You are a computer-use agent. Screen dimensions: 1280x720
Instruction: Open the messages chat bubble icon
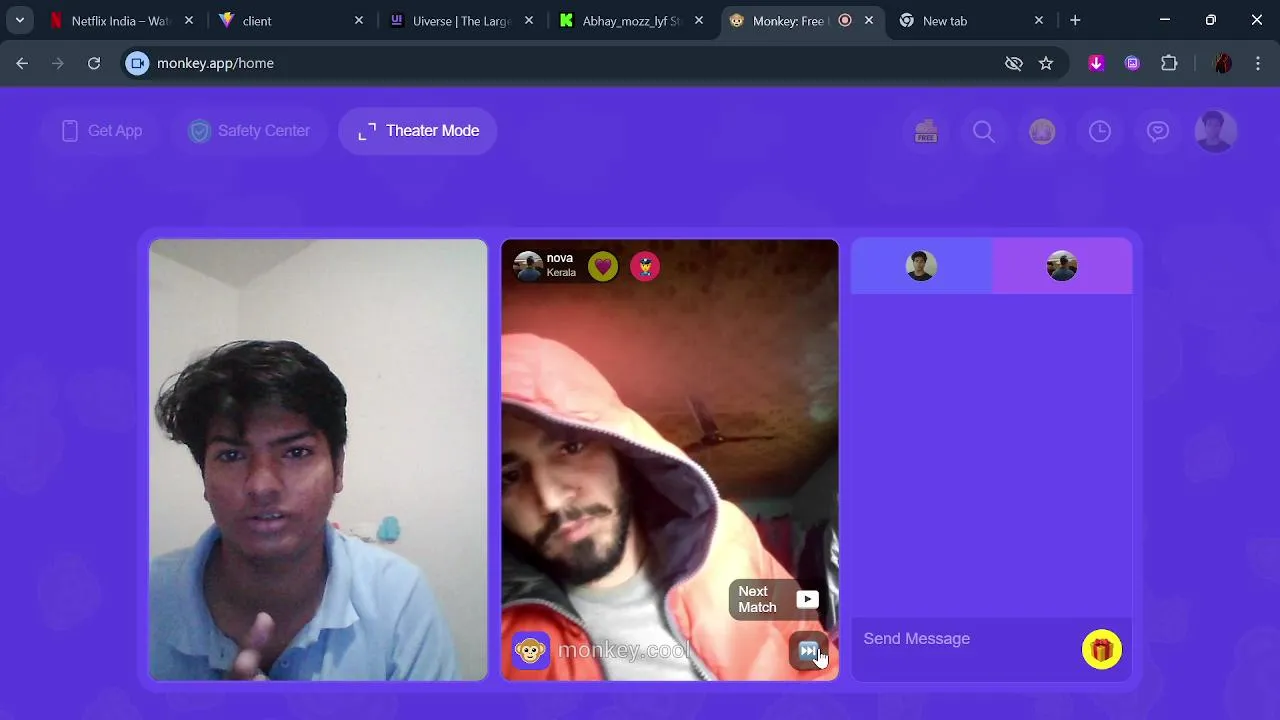(x=1158, y=132)
